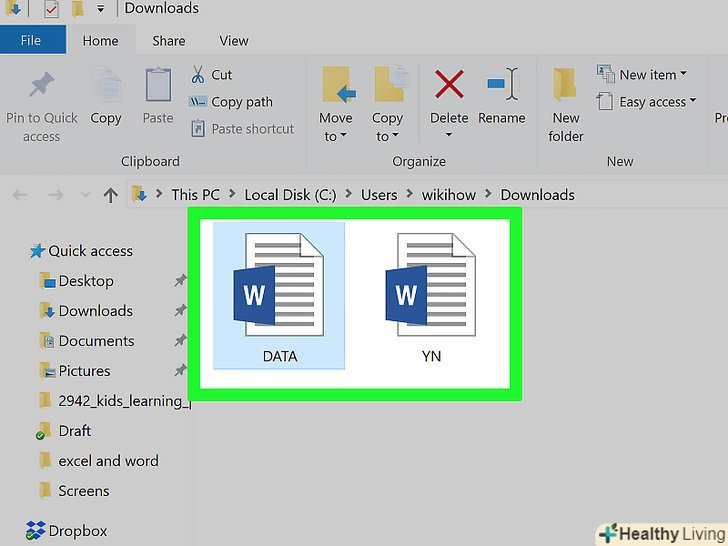
Task: Click the pin icon next to Desktop
Action: click(180, 280)
